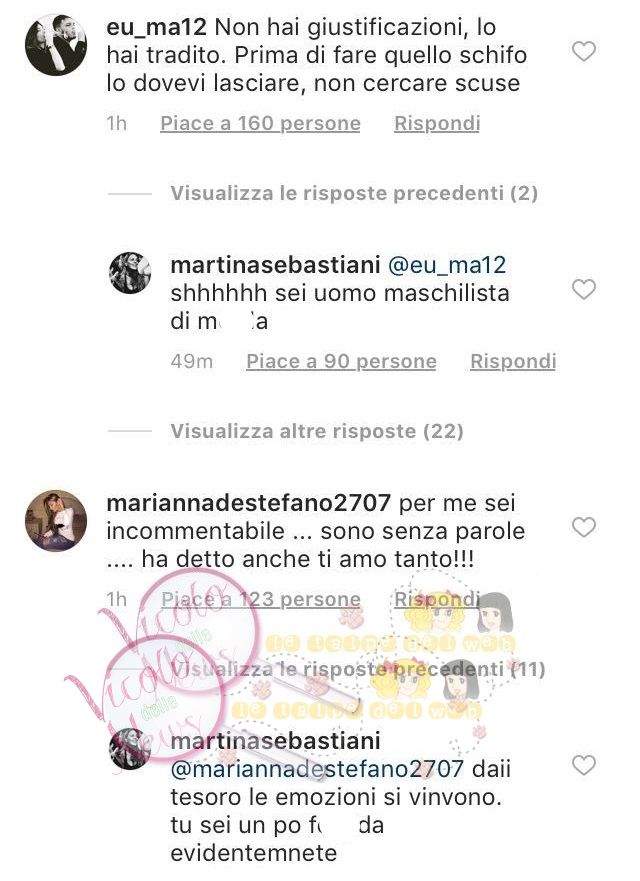This screenshot has width=640, height=881.
Task: Open the mariannadestefano2707 avatar
Action: click(x=56, y=521)
